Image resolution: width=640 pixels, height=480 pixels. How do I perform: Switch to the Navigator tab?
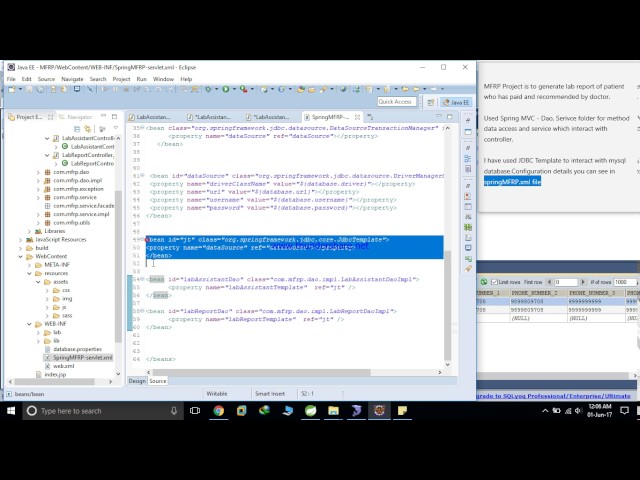tap(76, 117)
